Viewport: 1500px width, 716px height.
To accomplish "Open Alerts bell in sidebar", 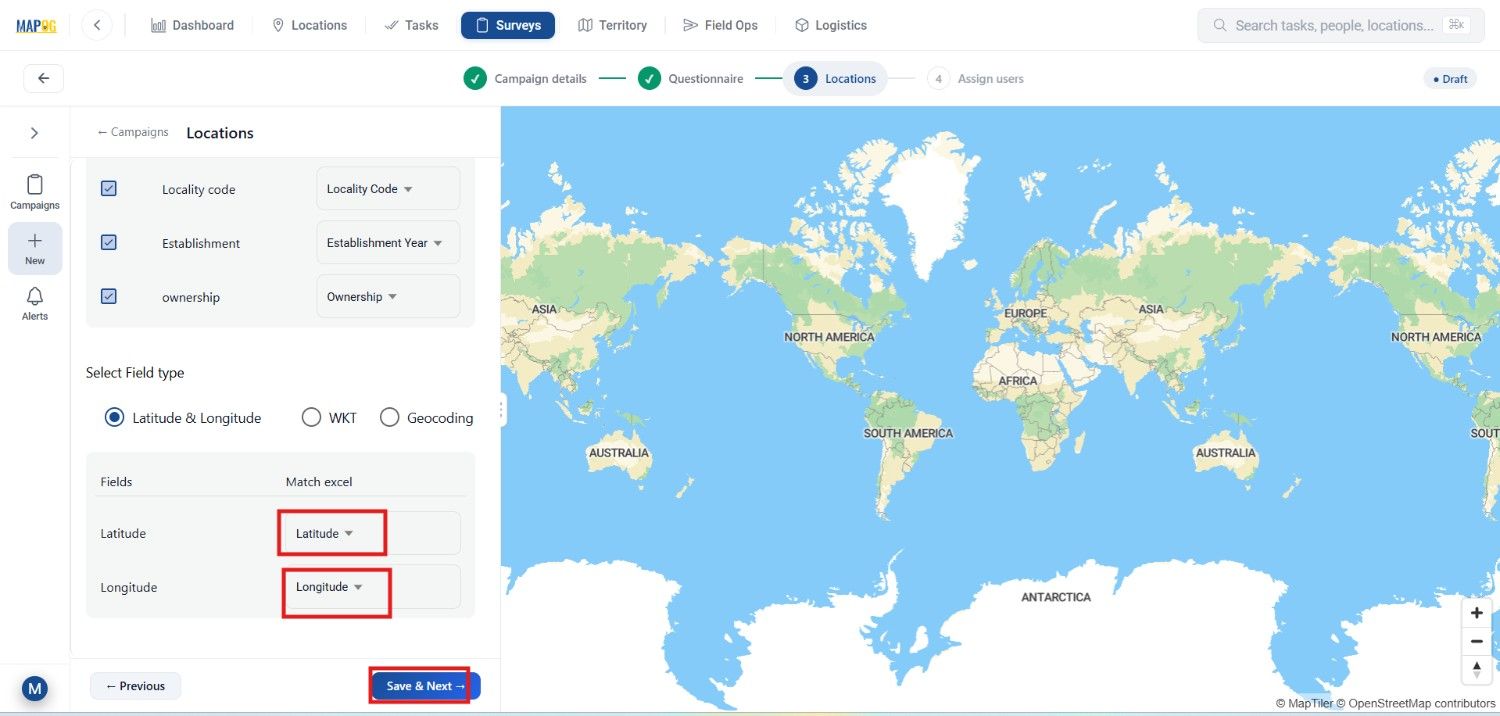I will tap(35, 303).
